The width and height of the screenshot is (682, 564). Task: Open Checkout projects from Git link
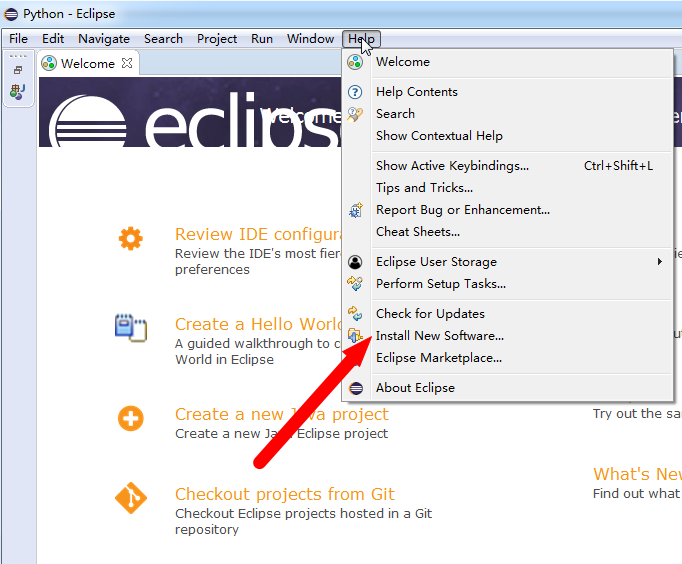pyautogui.click(x=285, y=494)
